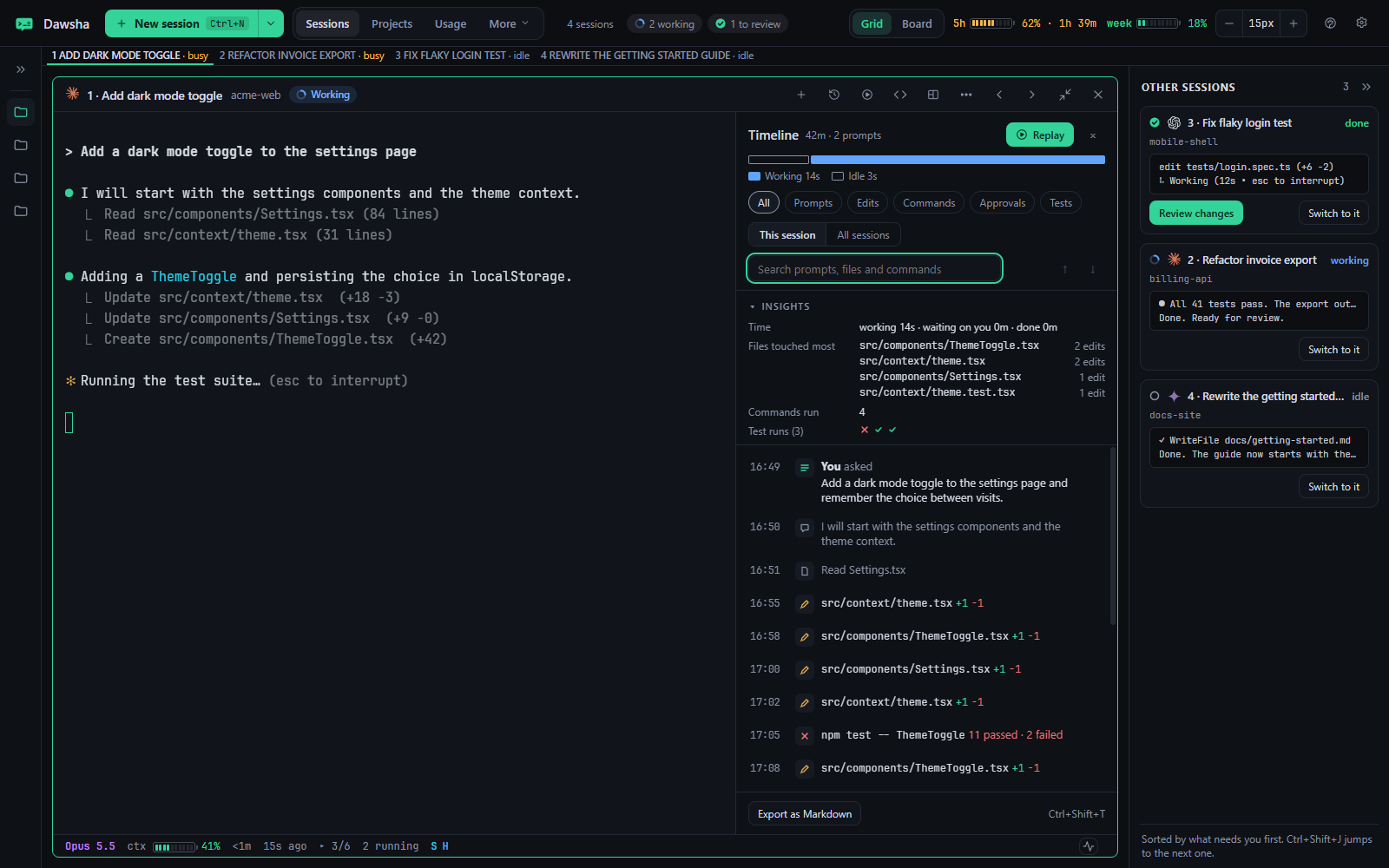Click the play circle icon in session header
The width and height of the screenshot is (1389, 868).
[x=867, y=95]
